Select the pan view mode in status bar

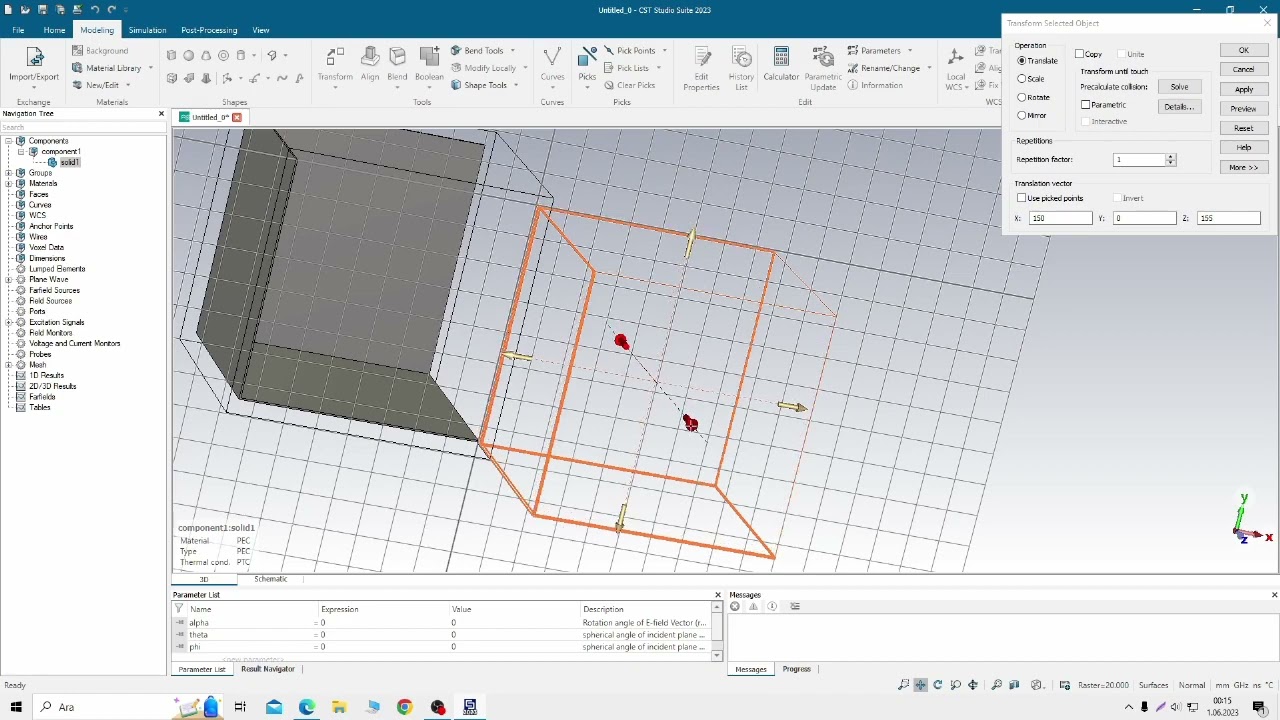coord(921,685)
